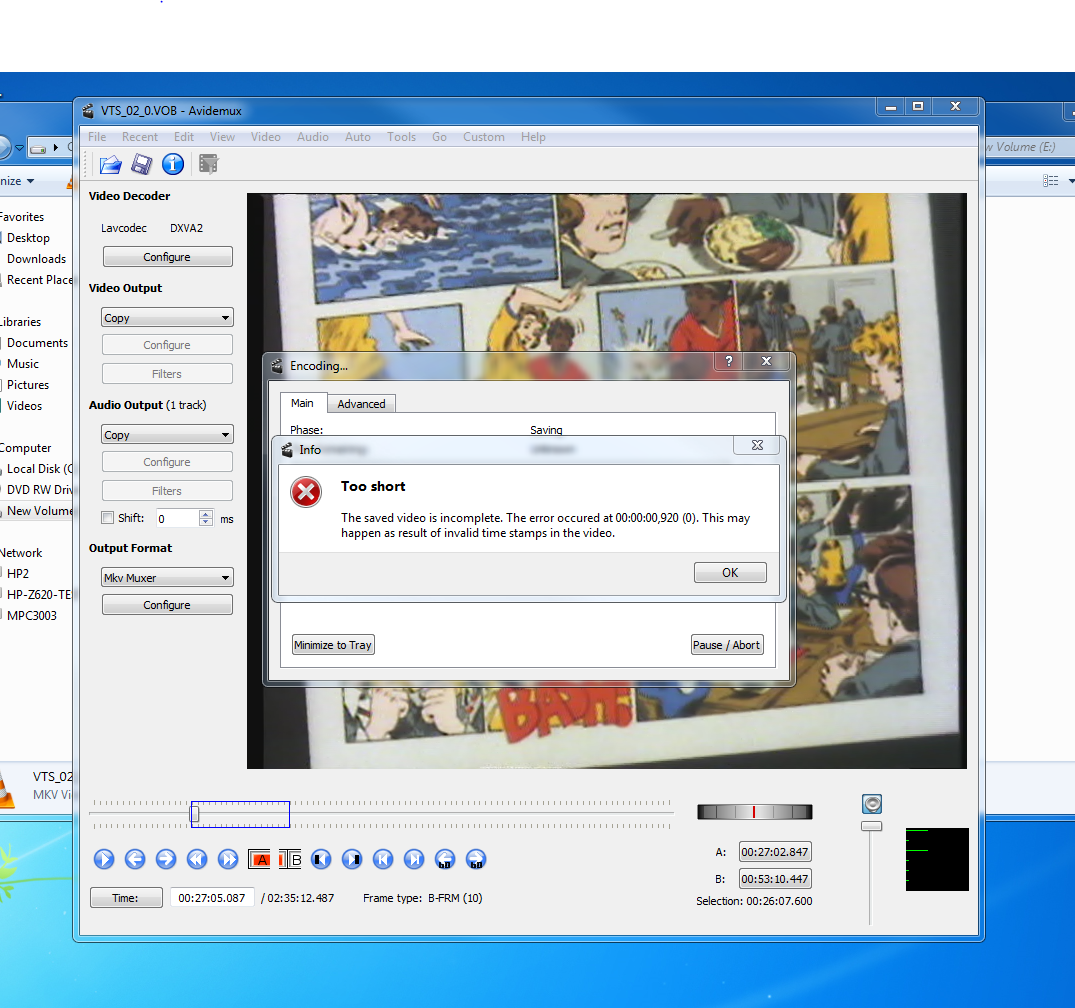Open the Video menu

point(265,137)
